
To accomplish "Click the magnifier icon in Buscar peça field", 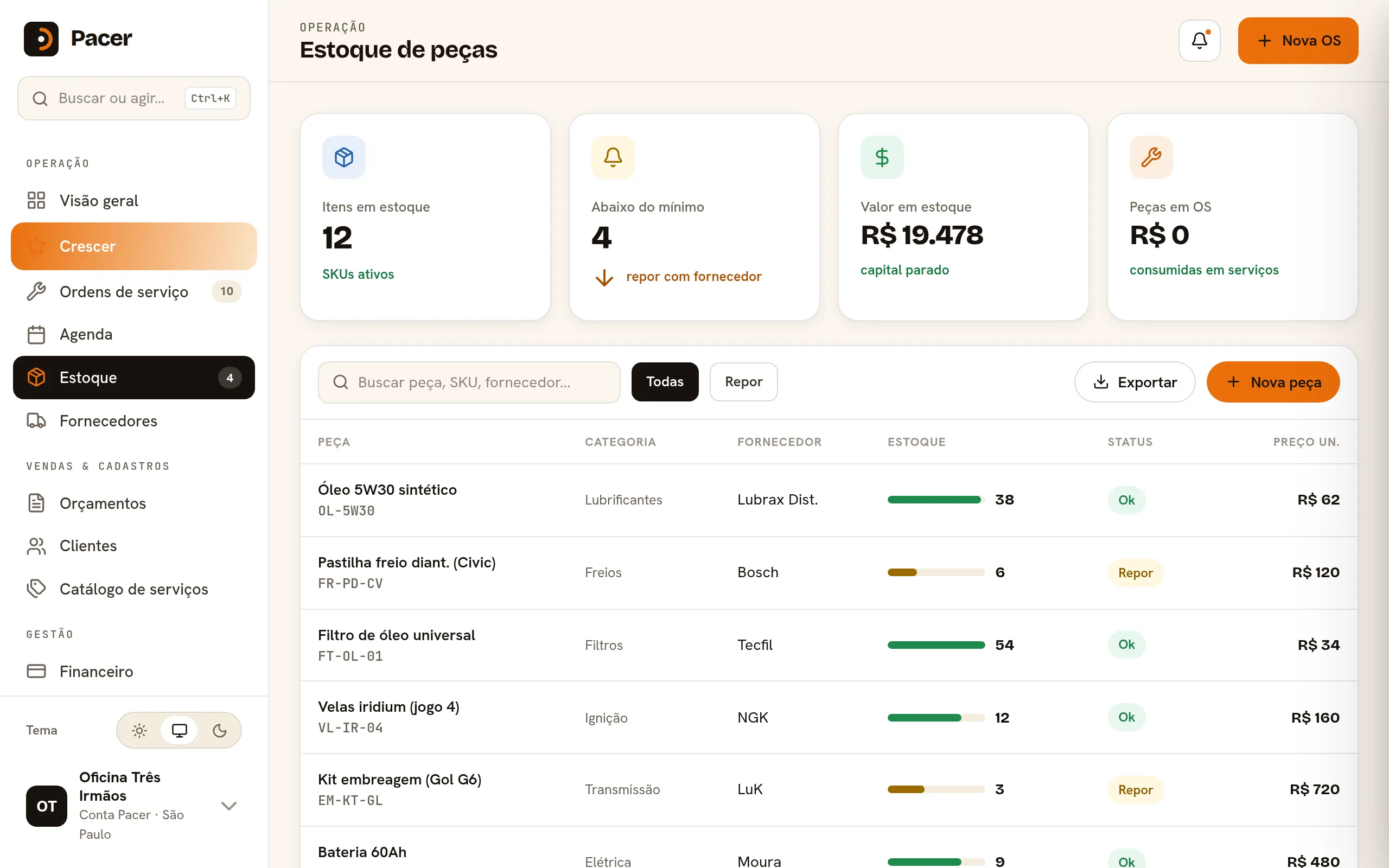I will (341, 382).
